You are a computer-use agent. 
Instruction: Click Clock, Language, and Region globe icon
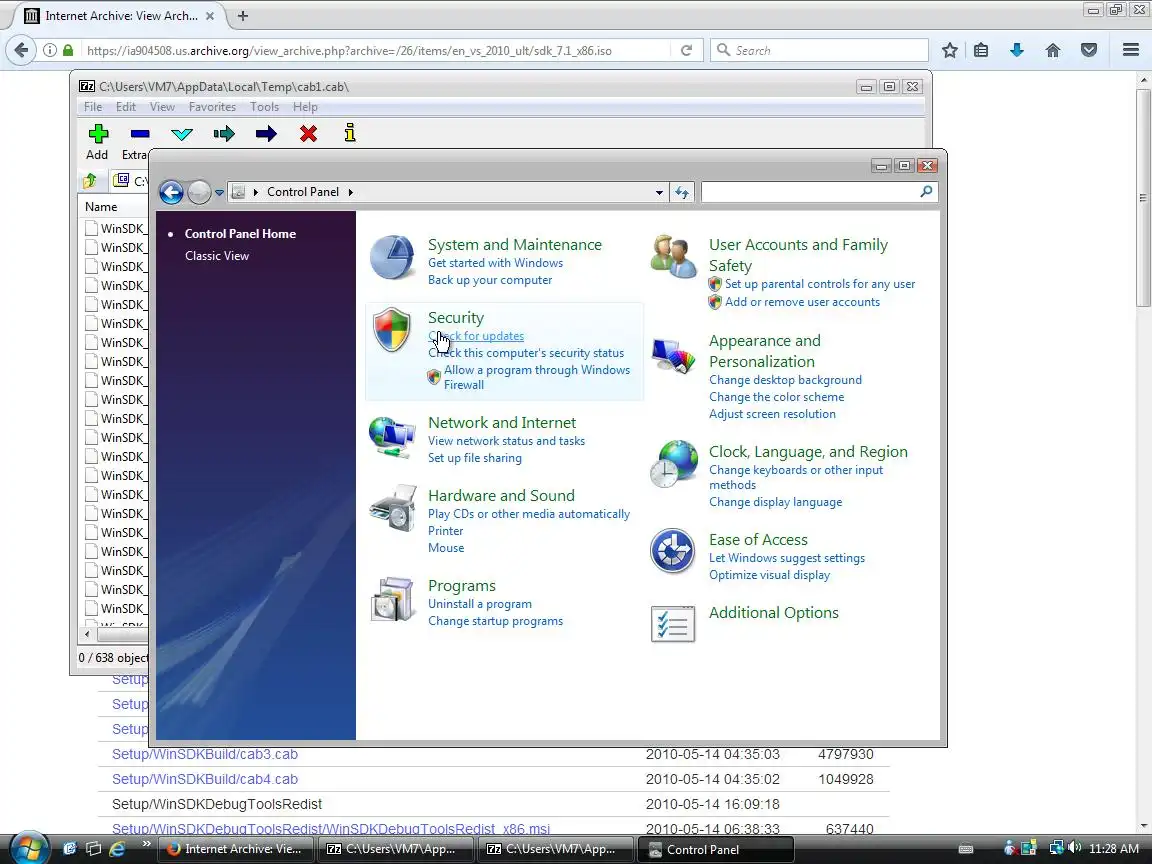674,464
